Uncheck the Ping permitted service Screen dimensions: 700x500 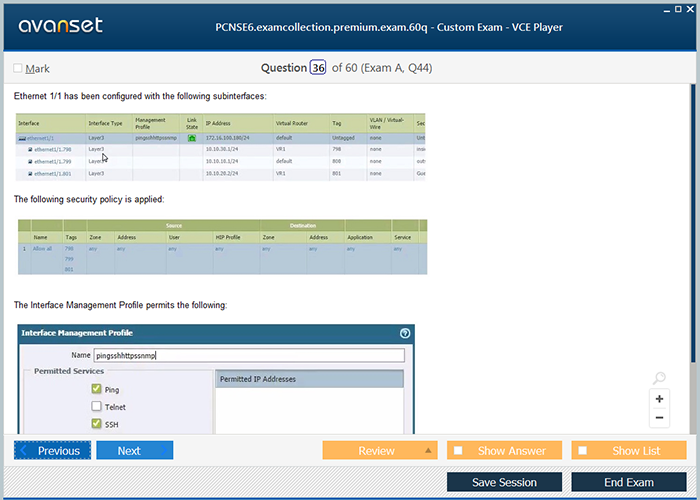click(x=97, y=389)
